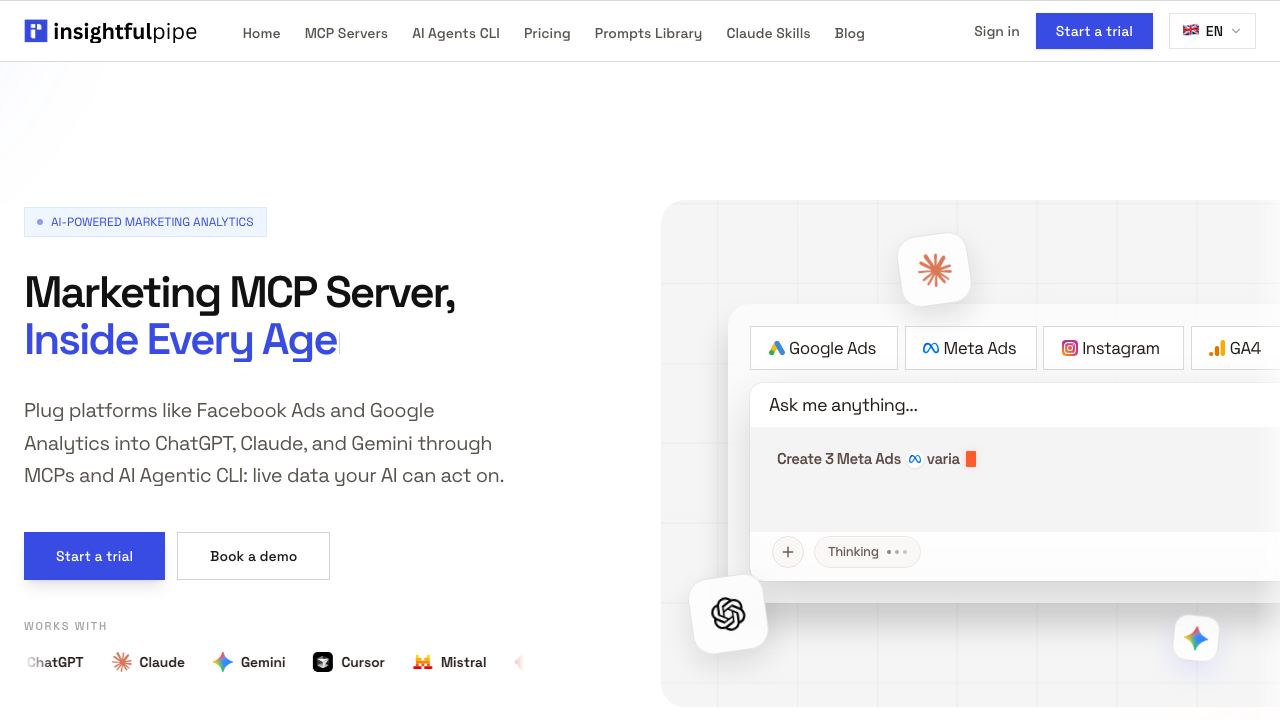Open the Pricing page
This screenshot has height=720, width=1280.
coord(547,33)
